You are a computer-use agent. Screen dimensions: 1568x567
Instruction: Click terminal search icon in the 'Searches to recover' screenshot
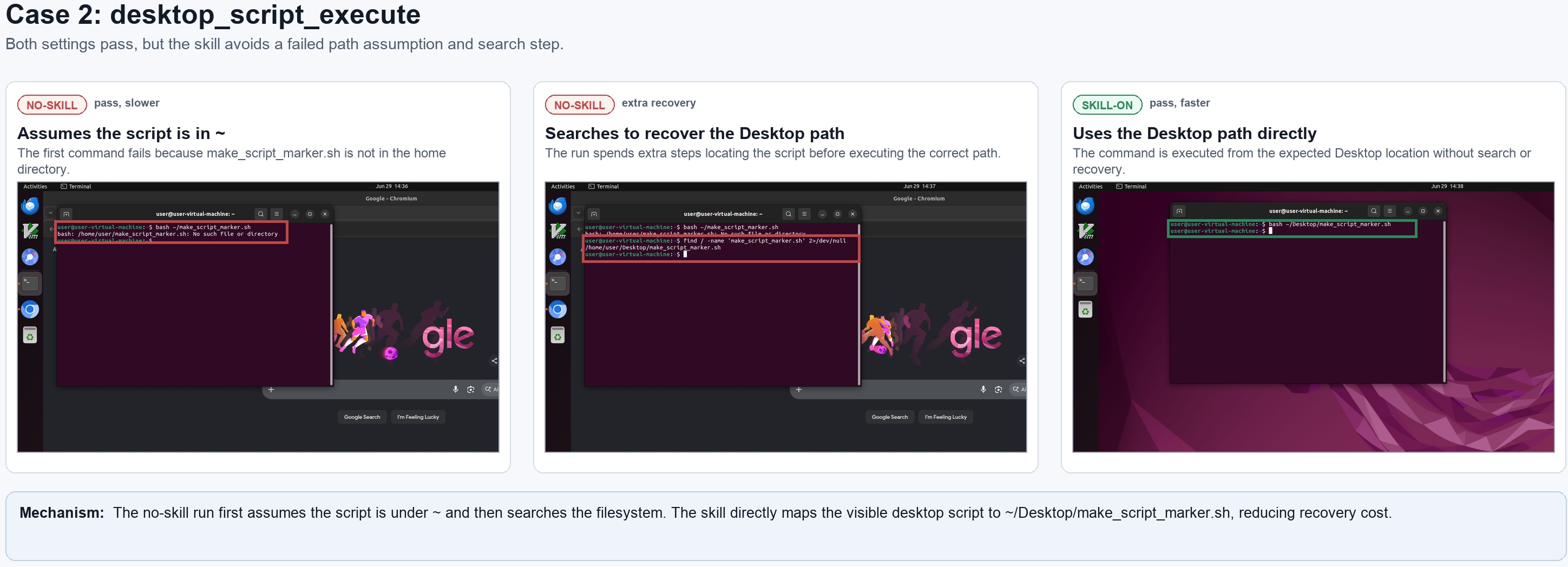point(788,214)
